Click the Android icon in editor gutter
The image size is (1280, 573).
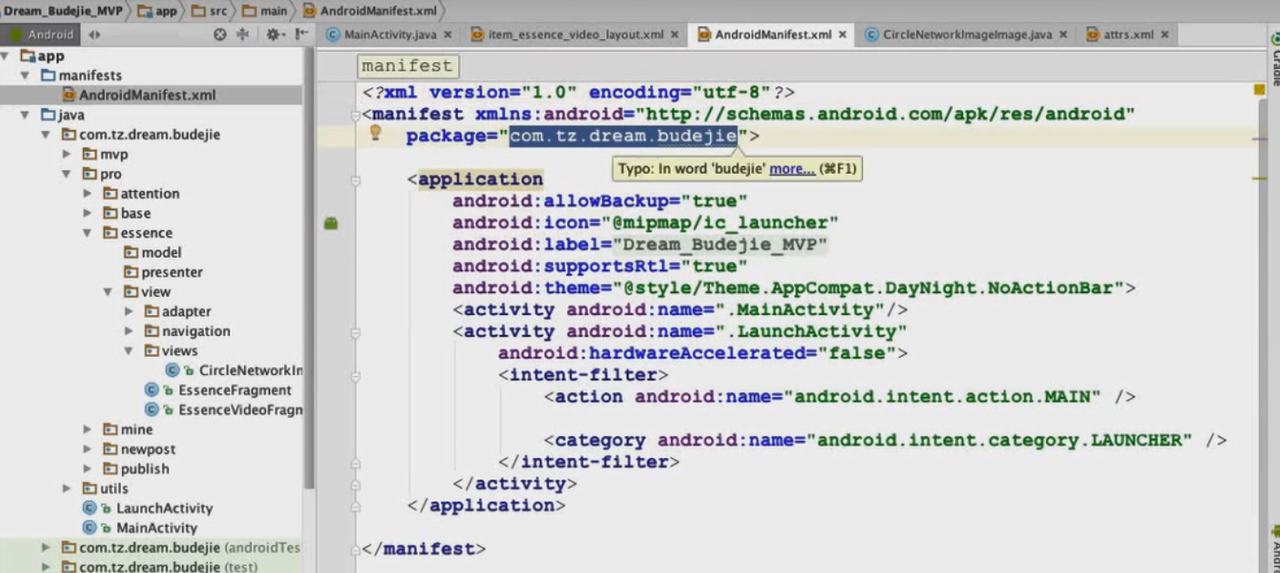click(x=331, y=223)
